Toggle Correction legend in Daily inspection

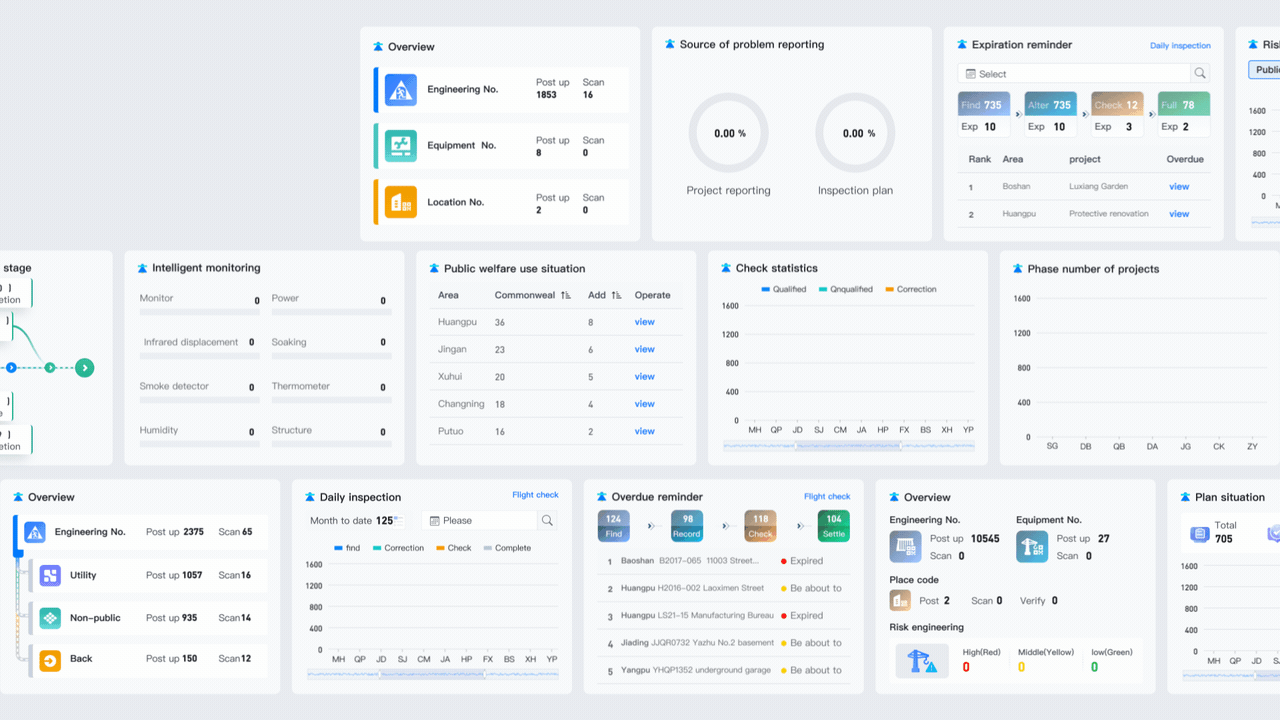pos(398,548)
